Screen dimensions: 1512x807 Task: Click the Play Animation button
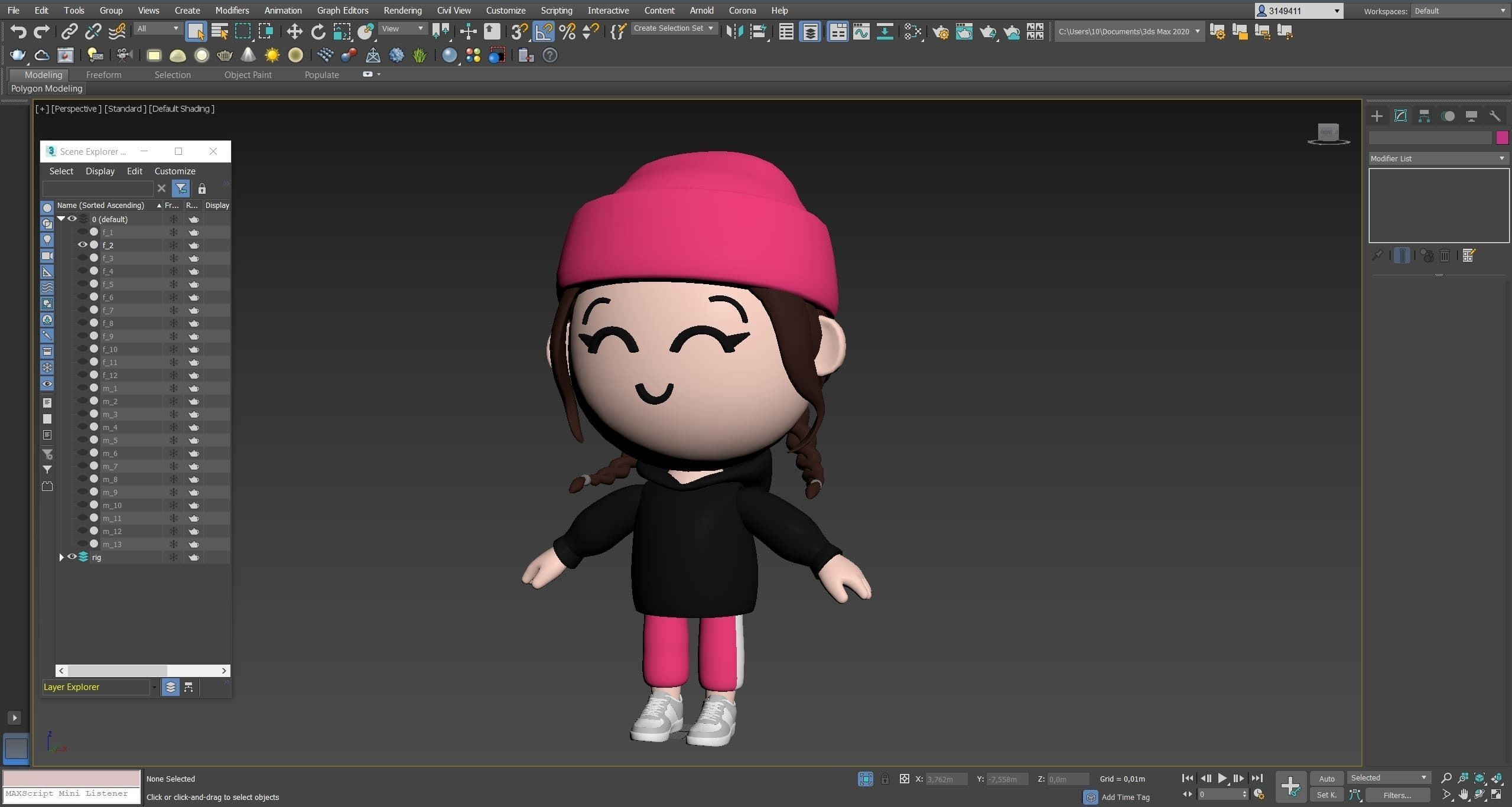[x=1222, y=779]
